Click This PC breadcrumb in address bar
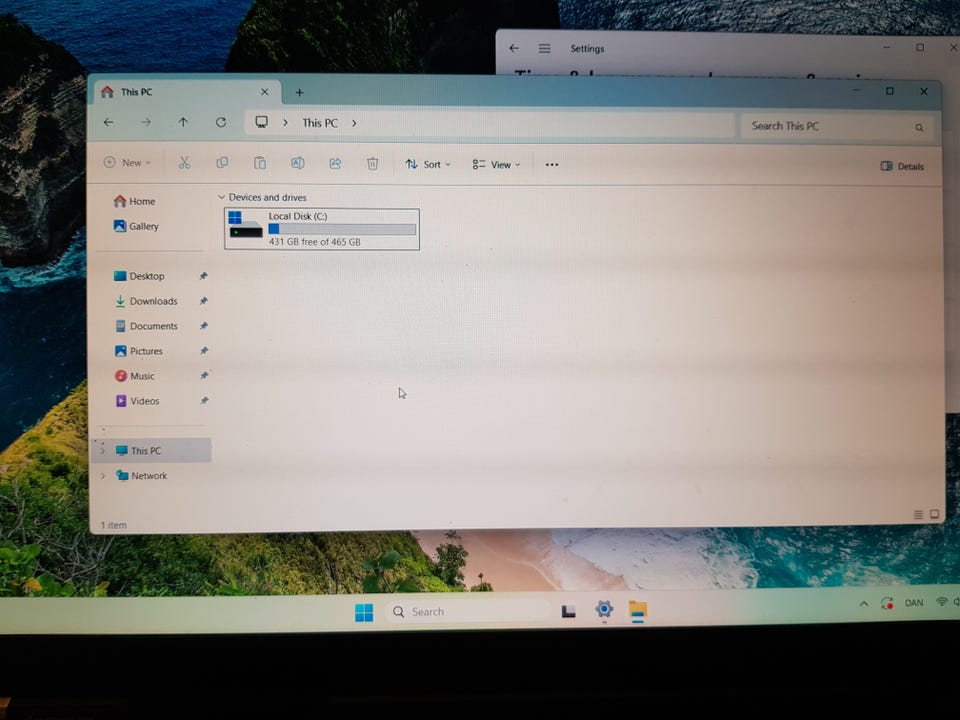 [x=320, y=123]
